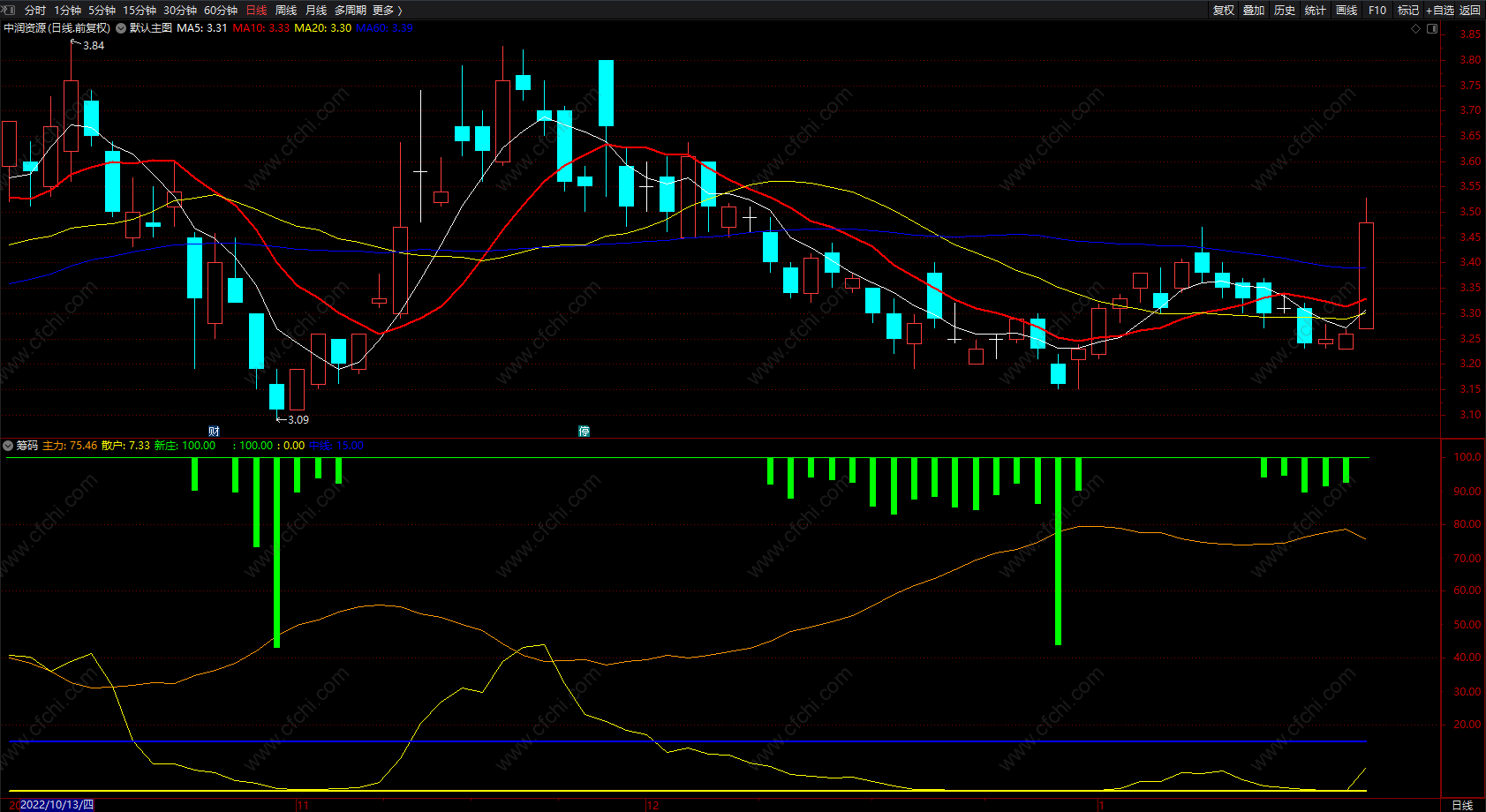Click the 2022/10/13/四 date label
Screen dimensions: 1486x812
click(57, 805)
